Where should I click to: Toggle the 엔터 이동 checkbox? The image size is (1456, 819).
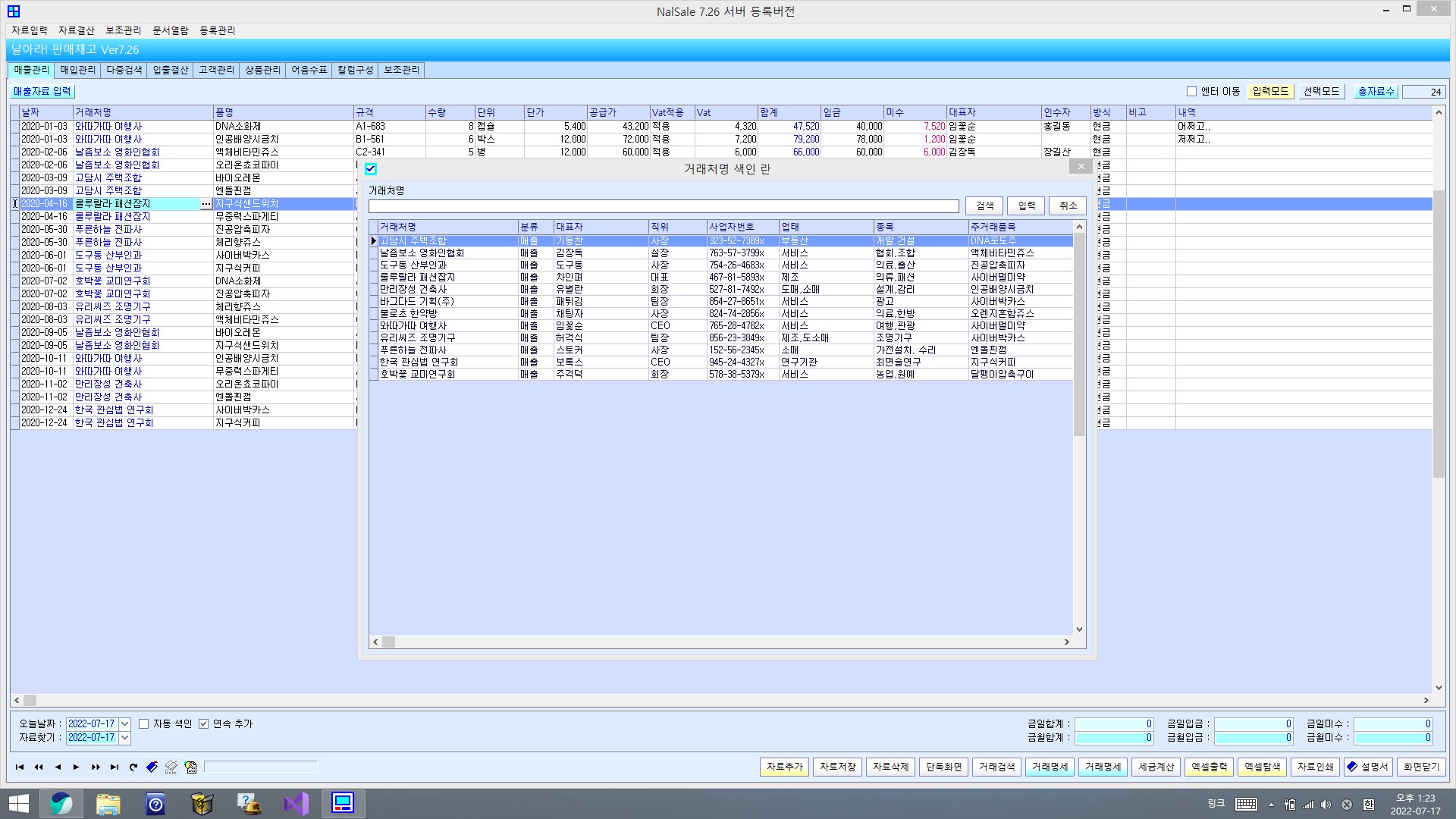point(1191,91)
